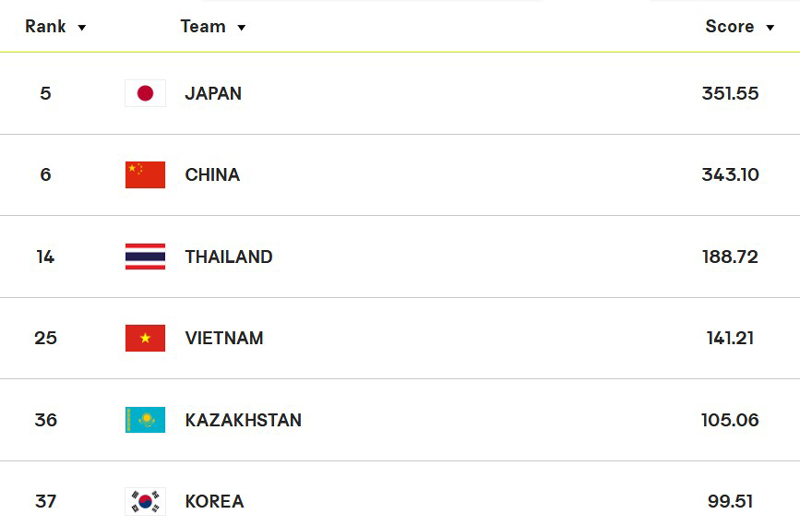
Task: Click the Thailand flag icon
Action: [145, 257]
